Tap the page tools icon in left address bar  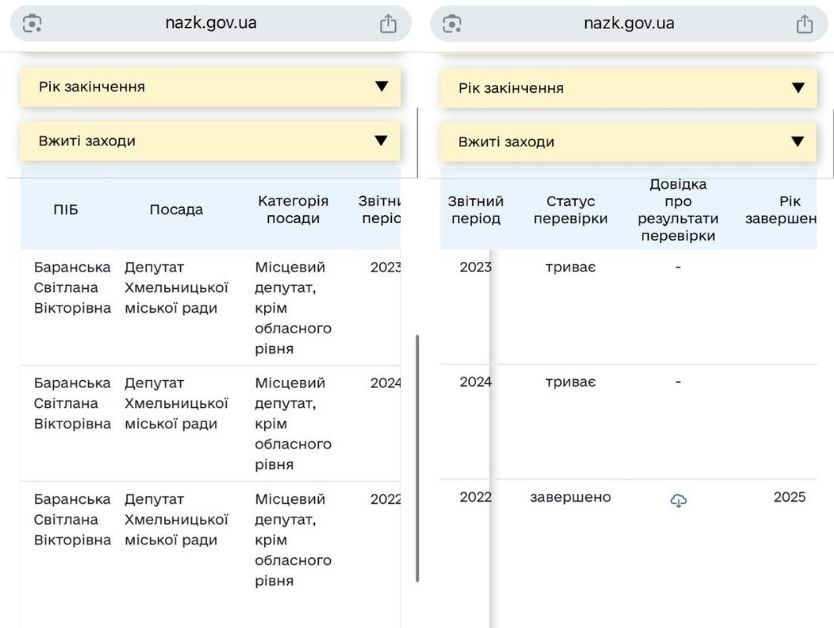tap(32, 24)
